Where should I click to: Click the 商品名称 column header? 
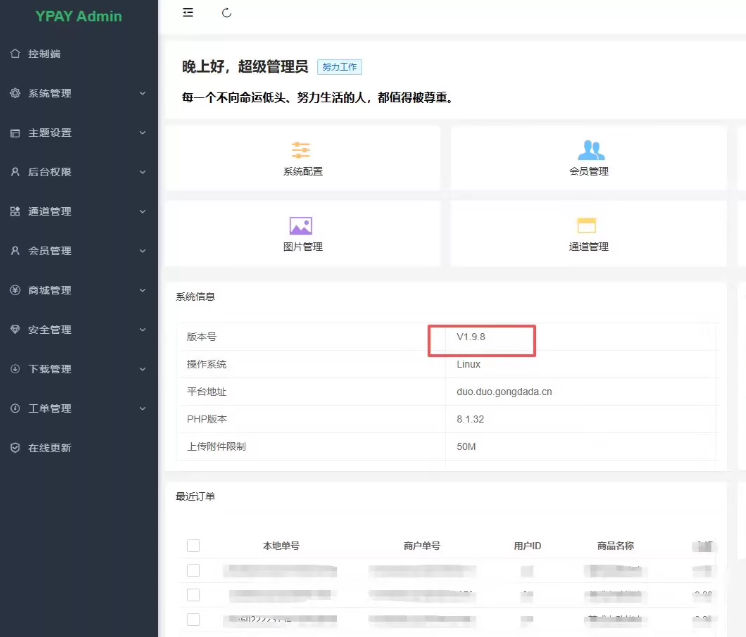click(x=615, y=546)
